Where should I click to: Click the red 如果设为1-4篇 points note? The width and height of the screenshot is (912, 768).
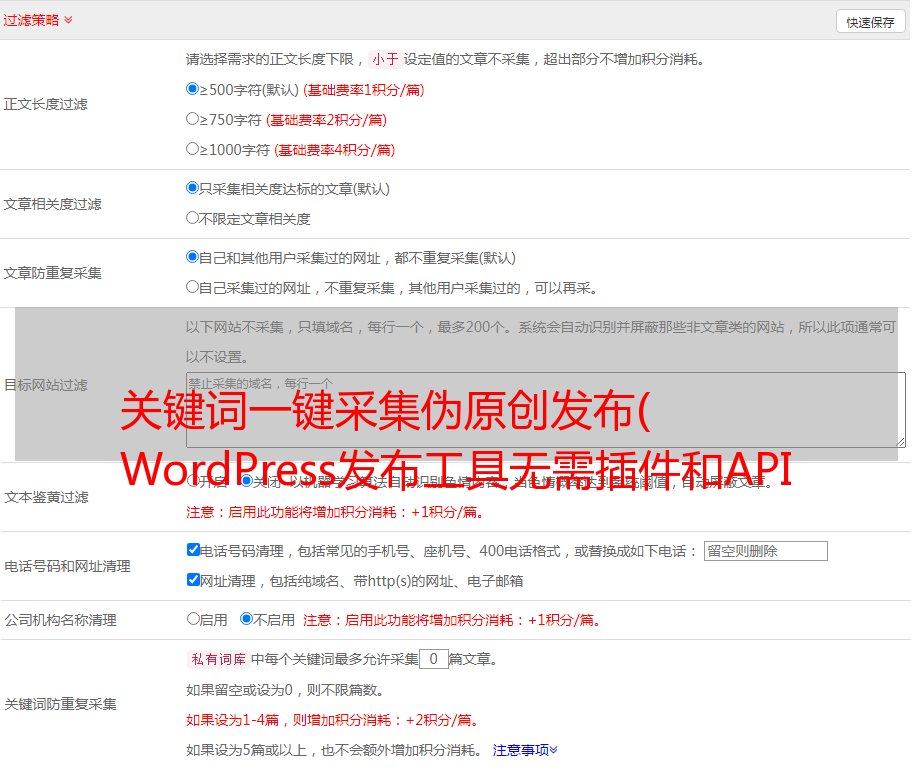(333, 721)
